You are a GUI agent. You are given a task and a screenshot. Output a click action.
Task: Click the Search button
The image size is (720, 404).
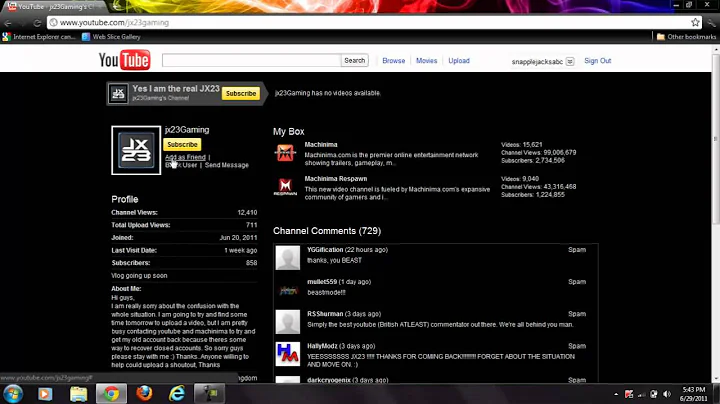(354, 60)
